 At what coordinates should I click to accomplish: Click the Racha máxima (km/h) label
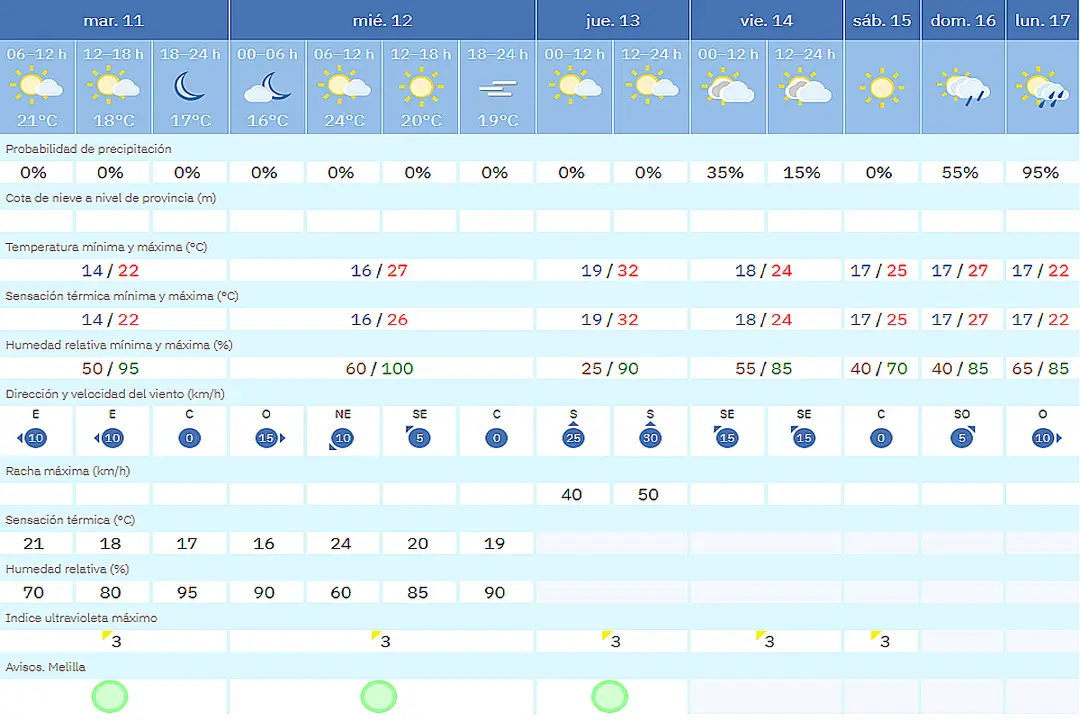[x=68, y=471]
